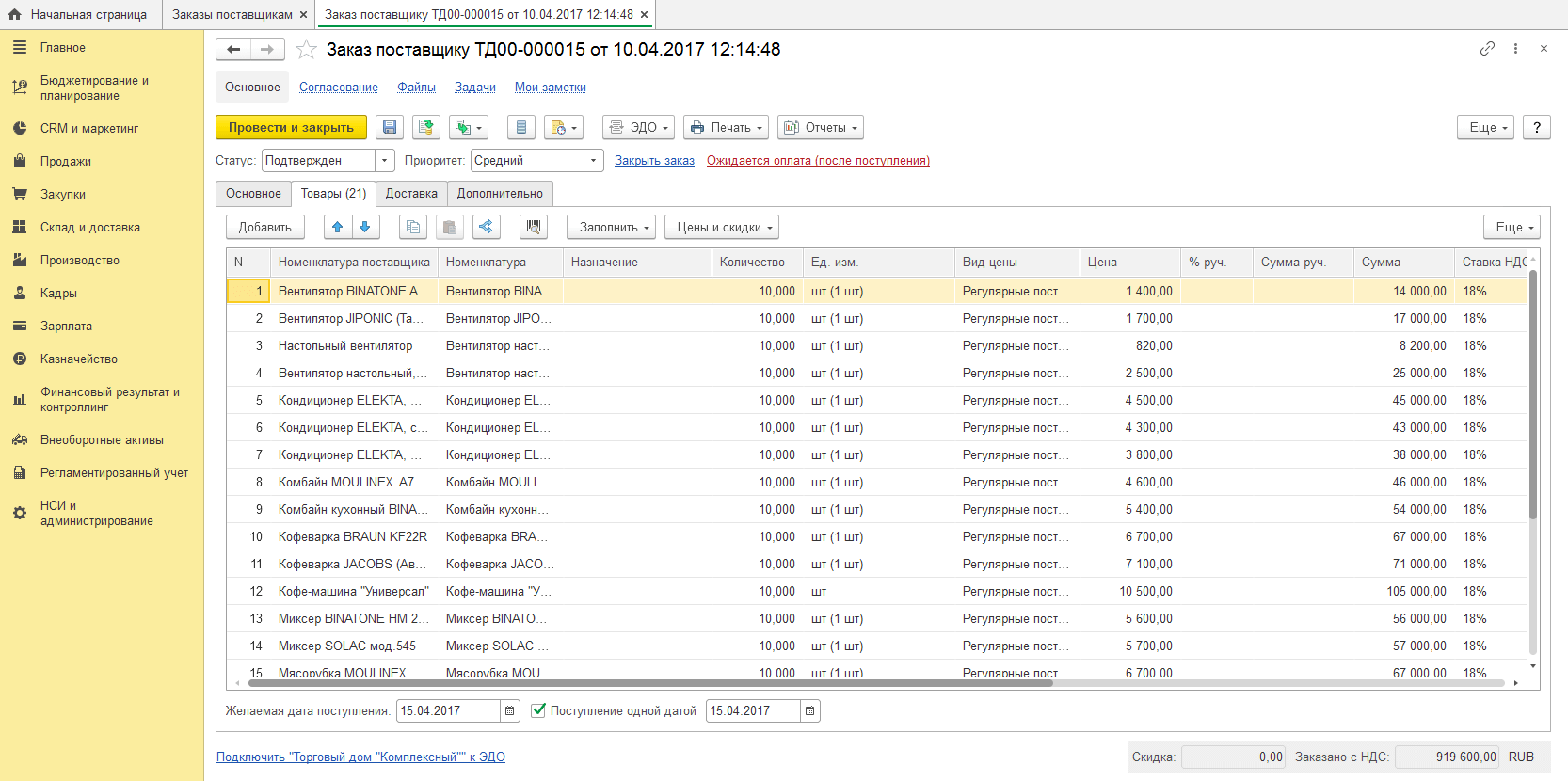Open the Печать dropdown menu

(x=726, y=128)
